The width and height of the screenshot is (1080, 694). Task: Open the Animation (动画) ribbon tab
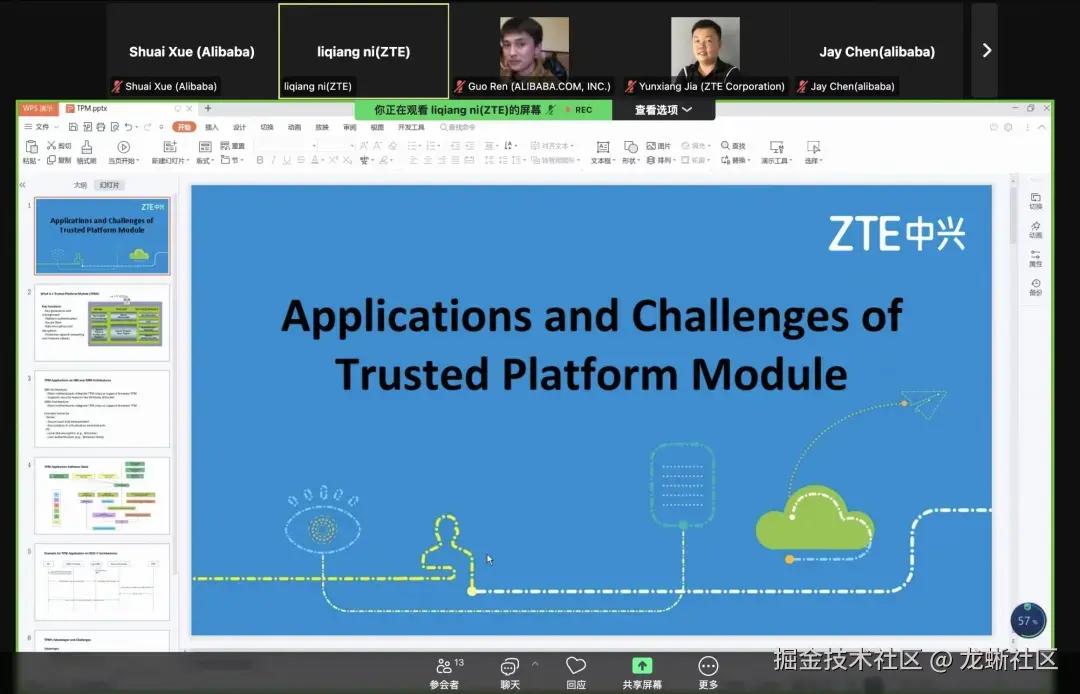(x=294, y=127)
